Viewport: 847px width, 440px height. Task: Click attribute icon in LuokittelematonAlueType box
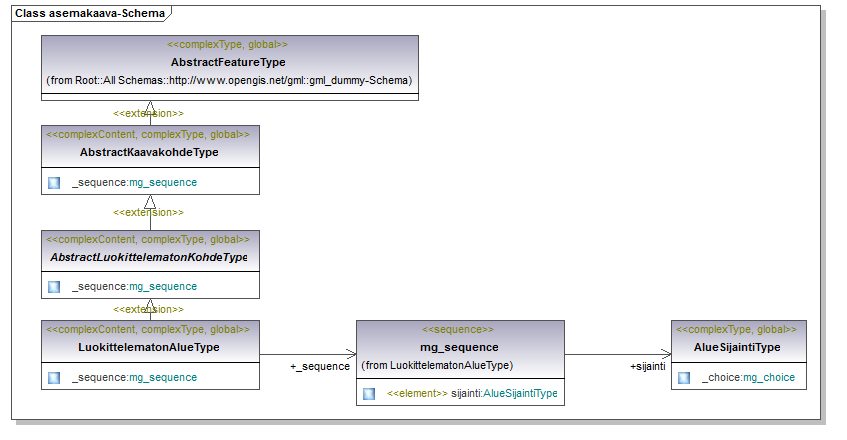pos(54,377)
